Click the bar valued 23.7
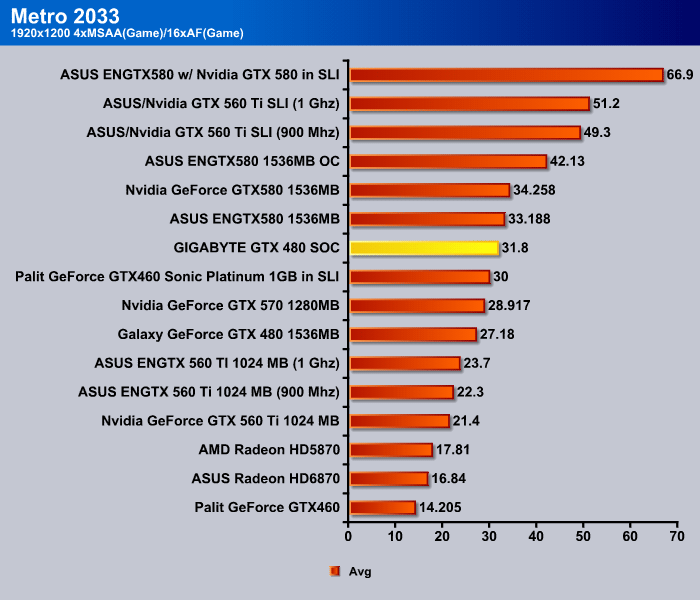This screenshot has width=700, height=600. click(405, 363)
